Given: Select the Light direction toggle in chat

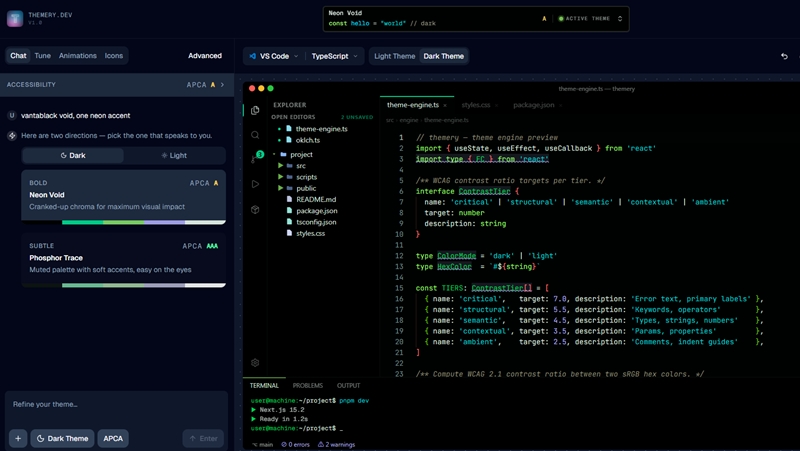Looking at the screenshot, I should point(174,155).
